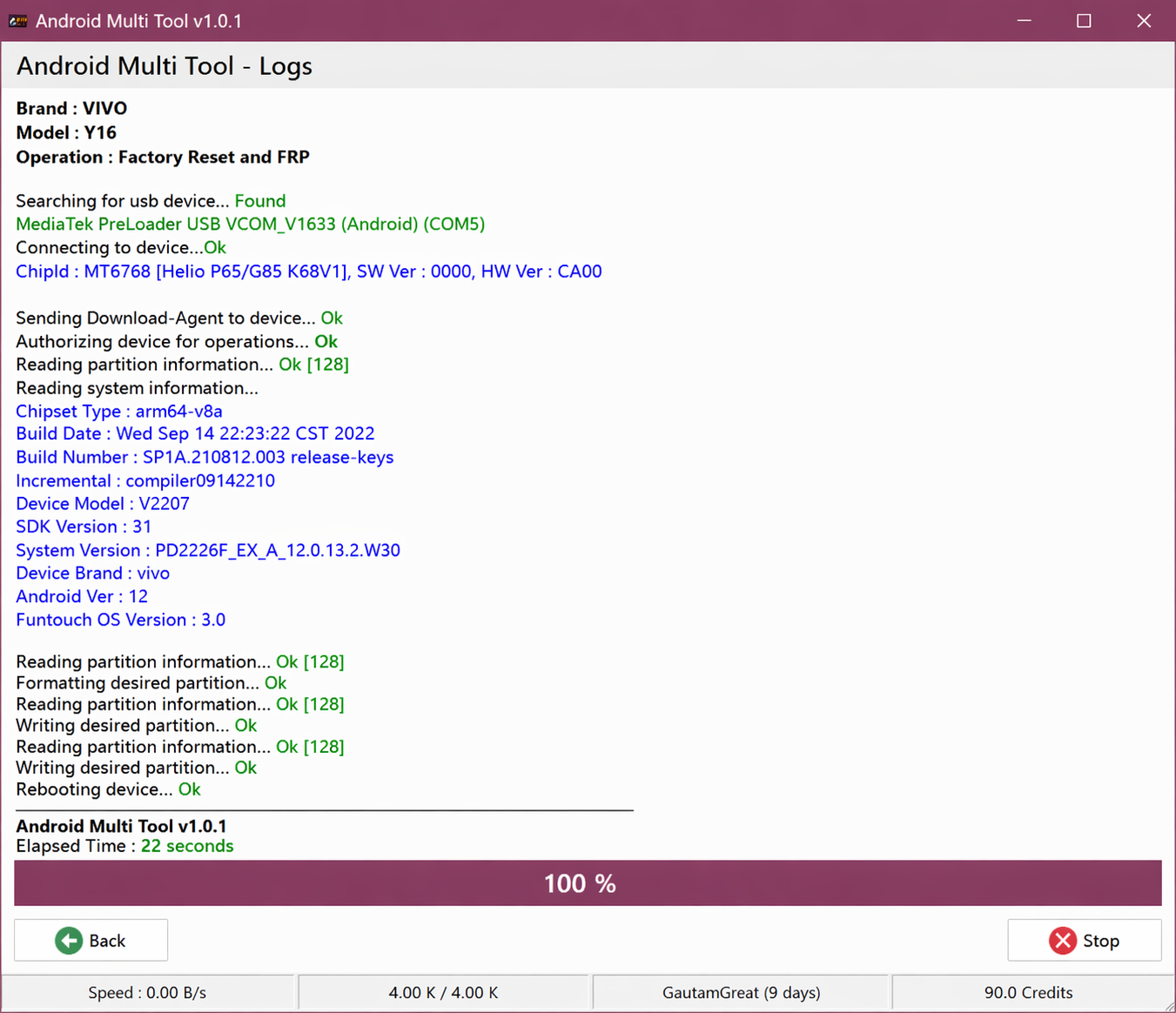1176x1013 pixels.
Task: Click the Formatting desired partition line
Action: (x=151, y=683)
